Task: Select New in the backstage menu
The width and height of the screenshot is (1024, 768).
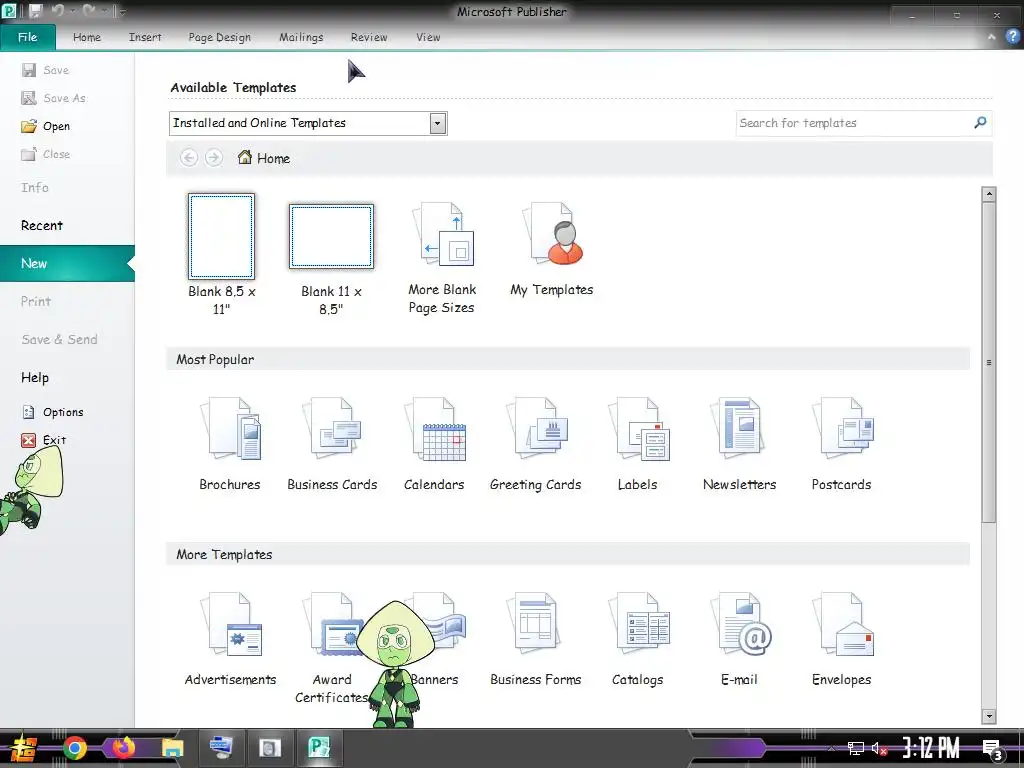Action: click(x=67, y=263)
